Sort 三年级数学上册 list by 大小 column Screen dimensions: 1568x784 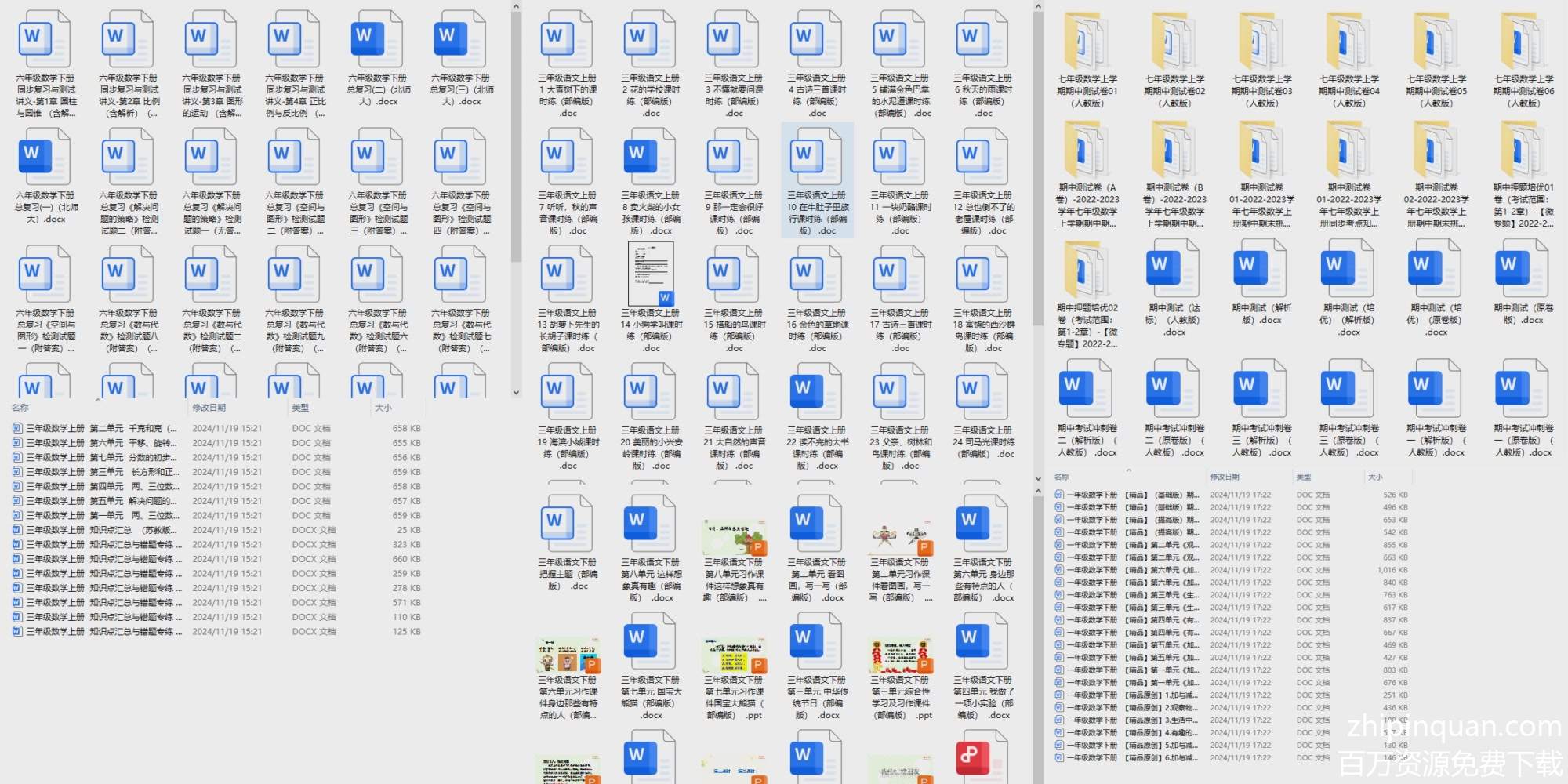pyautogui.click(x=383, y=408)
